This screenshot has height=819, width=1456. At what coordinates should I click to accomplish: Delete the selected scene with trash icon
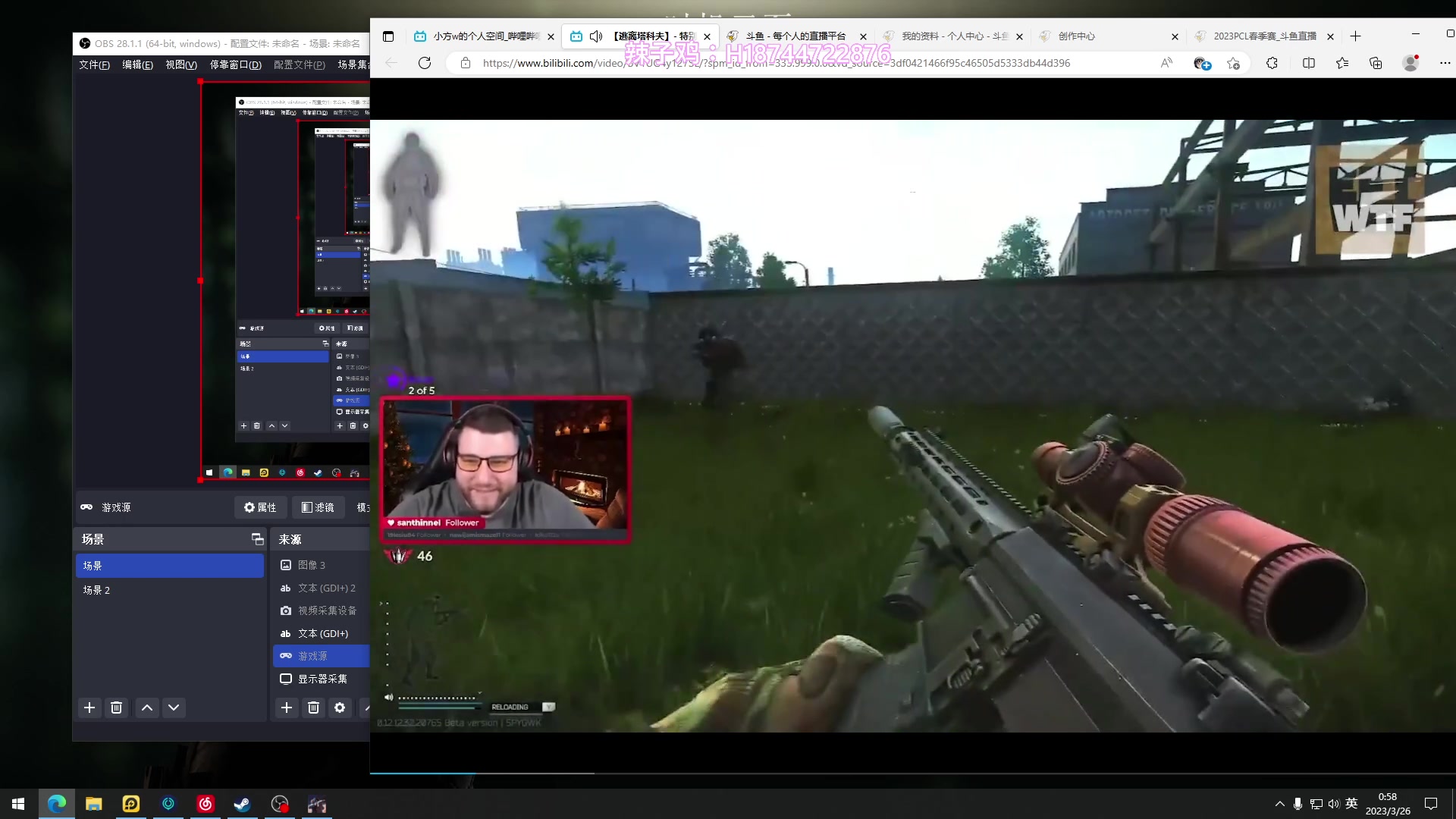(x=116, y=708)
